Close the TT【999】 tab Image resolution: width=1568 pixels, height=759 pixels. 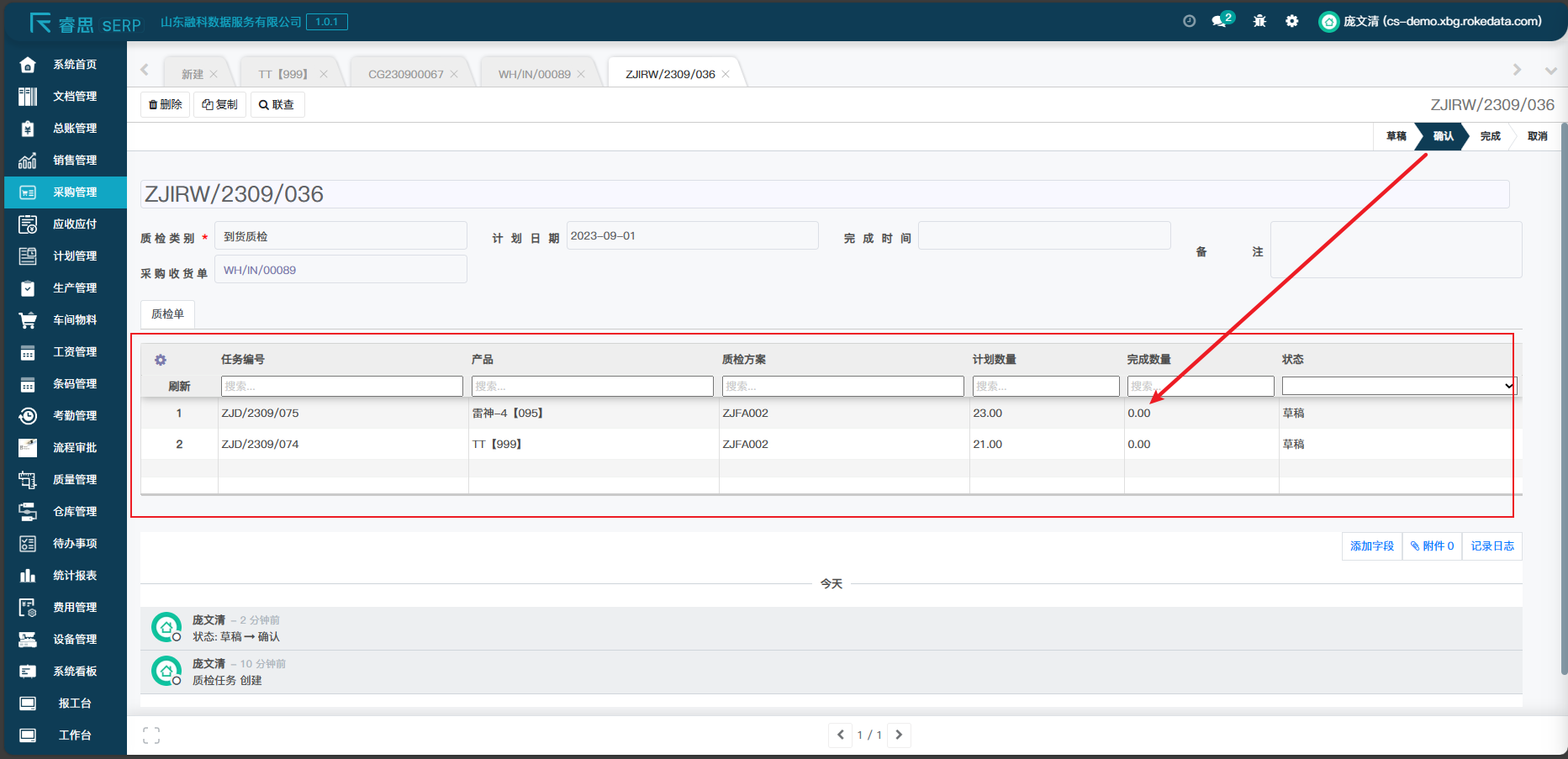click(324, 74)
